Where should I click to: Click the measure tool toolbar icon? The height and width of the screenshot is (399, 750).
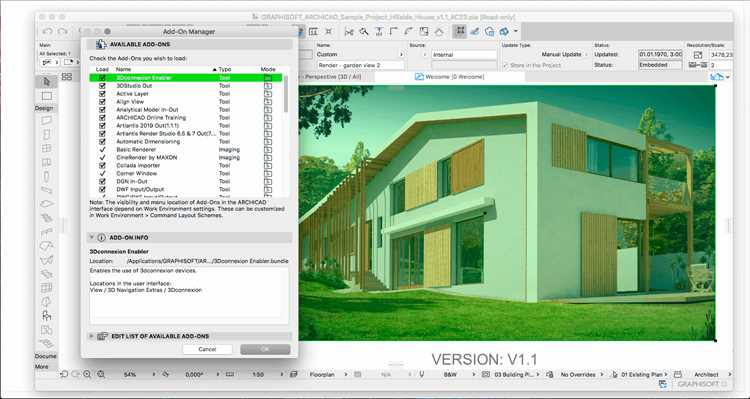click(x=474, y=32)
